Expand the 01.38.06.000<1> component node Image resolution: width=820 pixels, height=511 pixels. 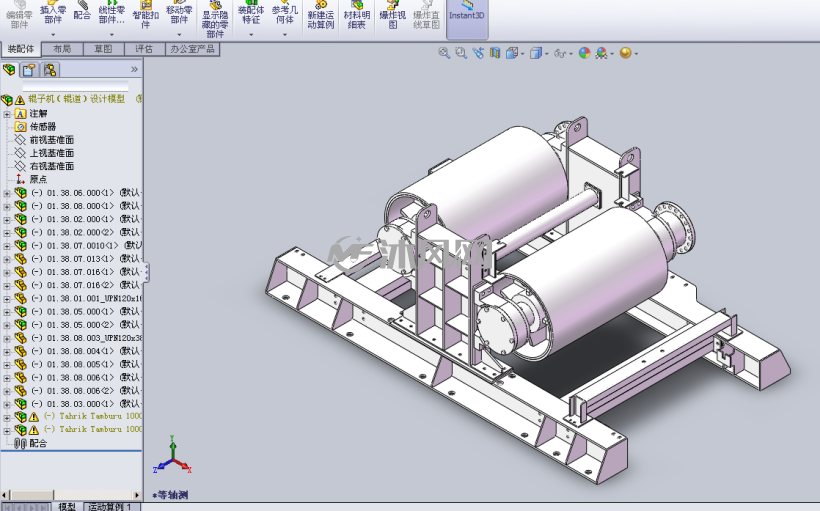[x=7, y=193]
